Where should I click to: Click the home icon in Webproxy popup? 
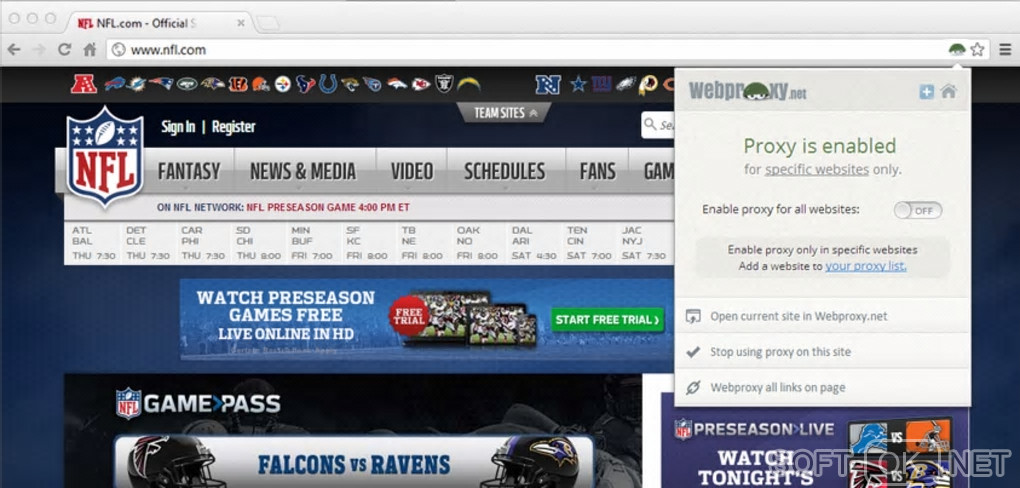point(948,91)
